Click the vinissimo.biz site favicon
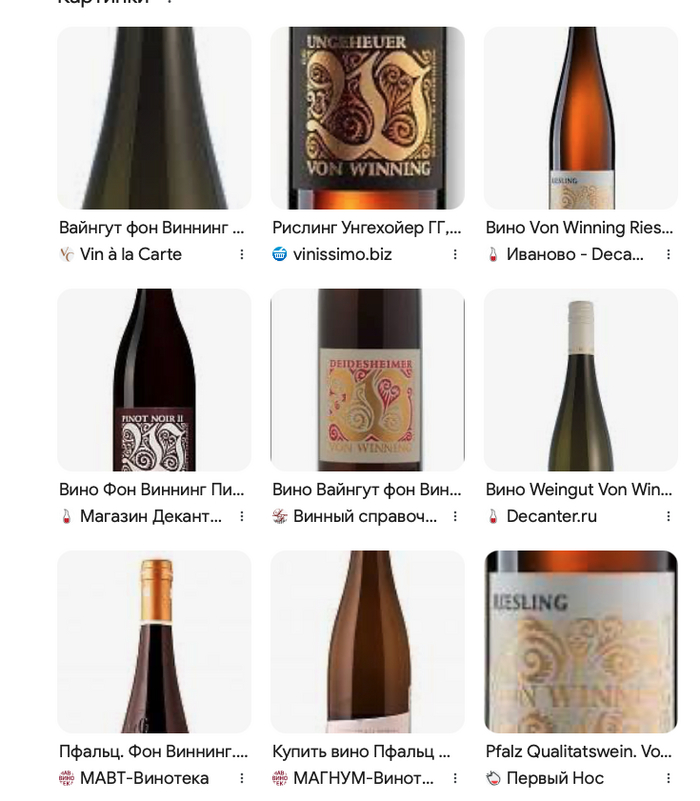Screen dimensions: 700x801 pos(279,254)
